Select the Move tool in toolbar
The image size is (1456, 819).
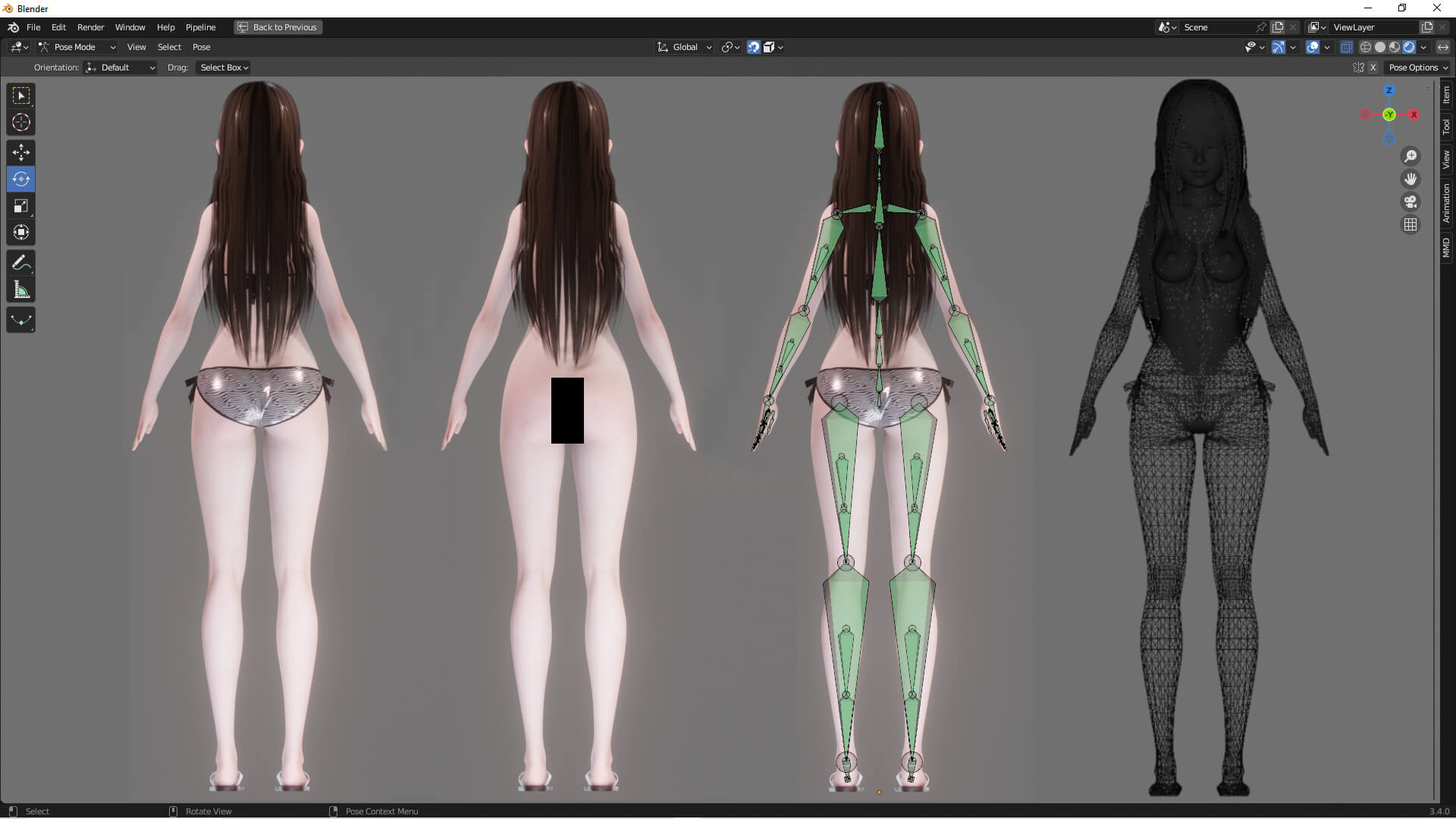coord(20,152)
